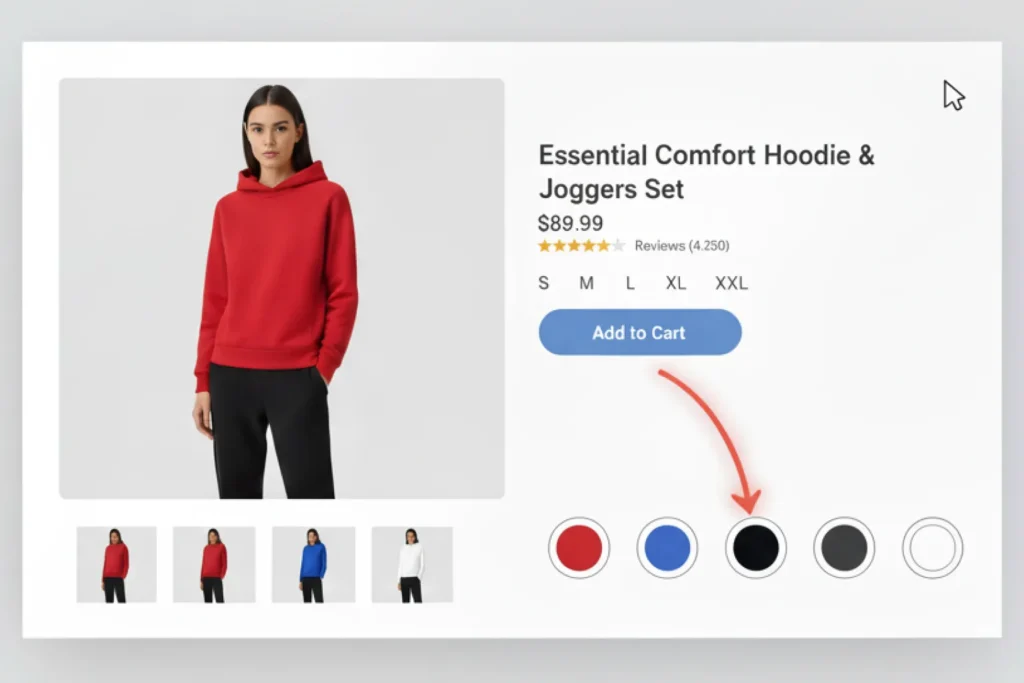Click the $89.99 price text
Screen dimensions: 1024x683
tap(570, 223)
